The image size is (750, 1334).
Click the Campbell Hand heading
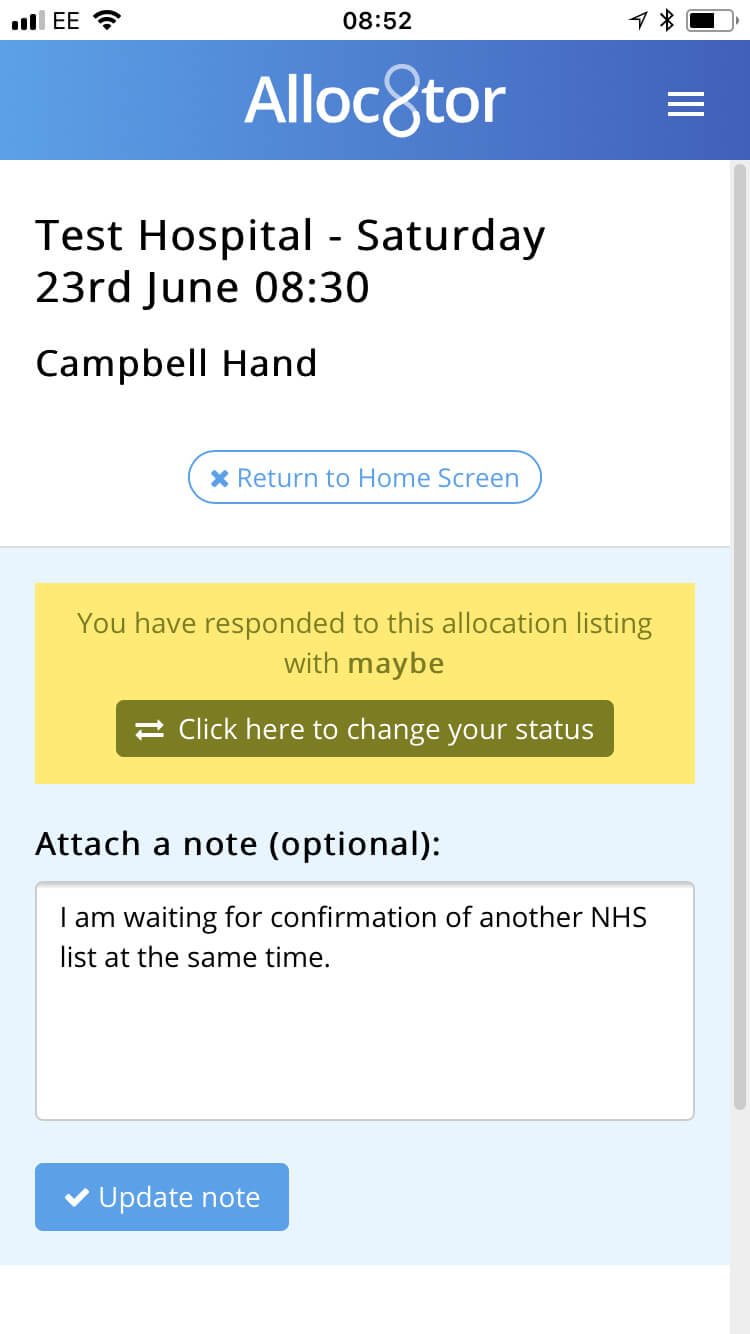[x=176, y=363]
